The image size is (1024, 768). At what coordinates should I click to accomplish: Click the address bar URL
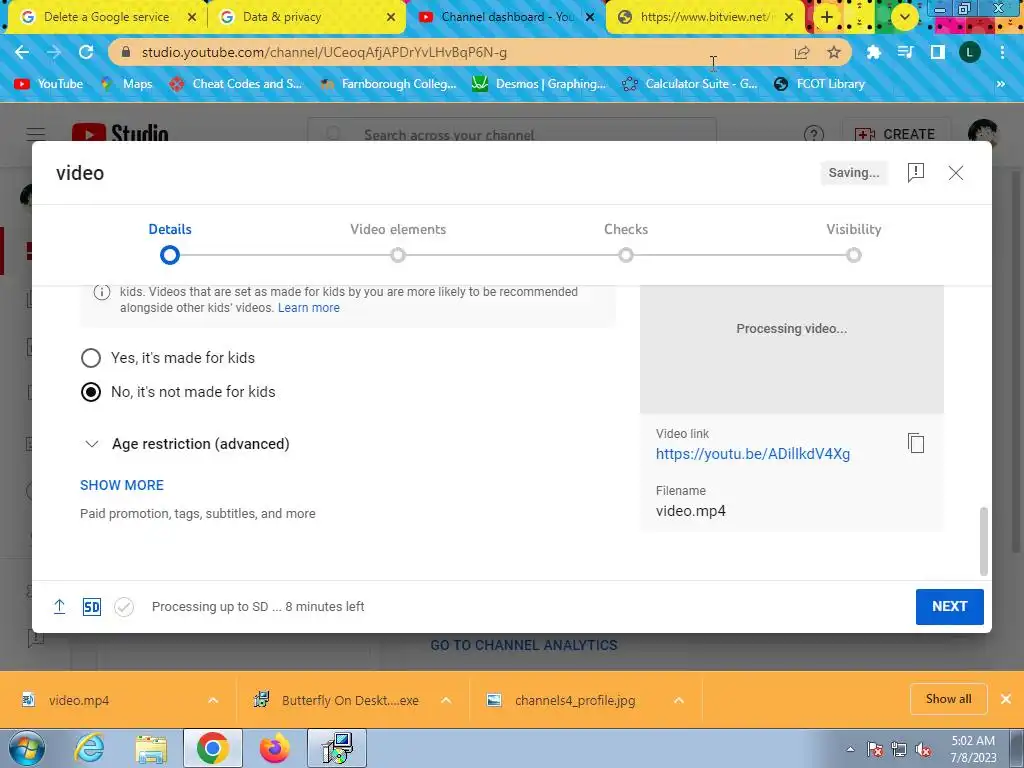point(324,52)
